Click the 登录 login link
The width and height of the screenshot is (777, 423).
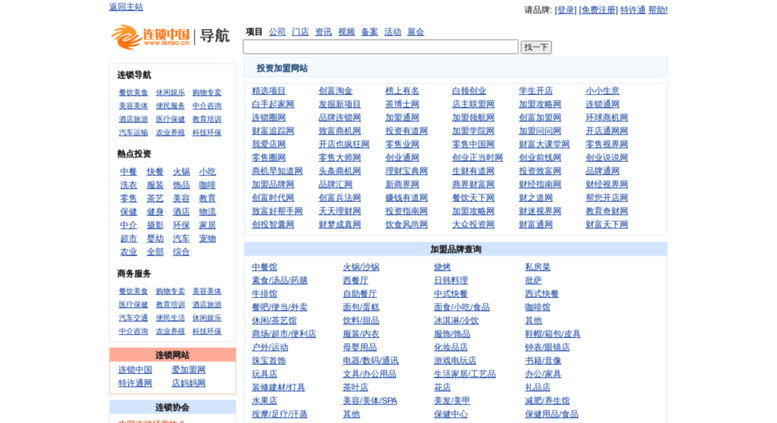click(x=565, y=10)
